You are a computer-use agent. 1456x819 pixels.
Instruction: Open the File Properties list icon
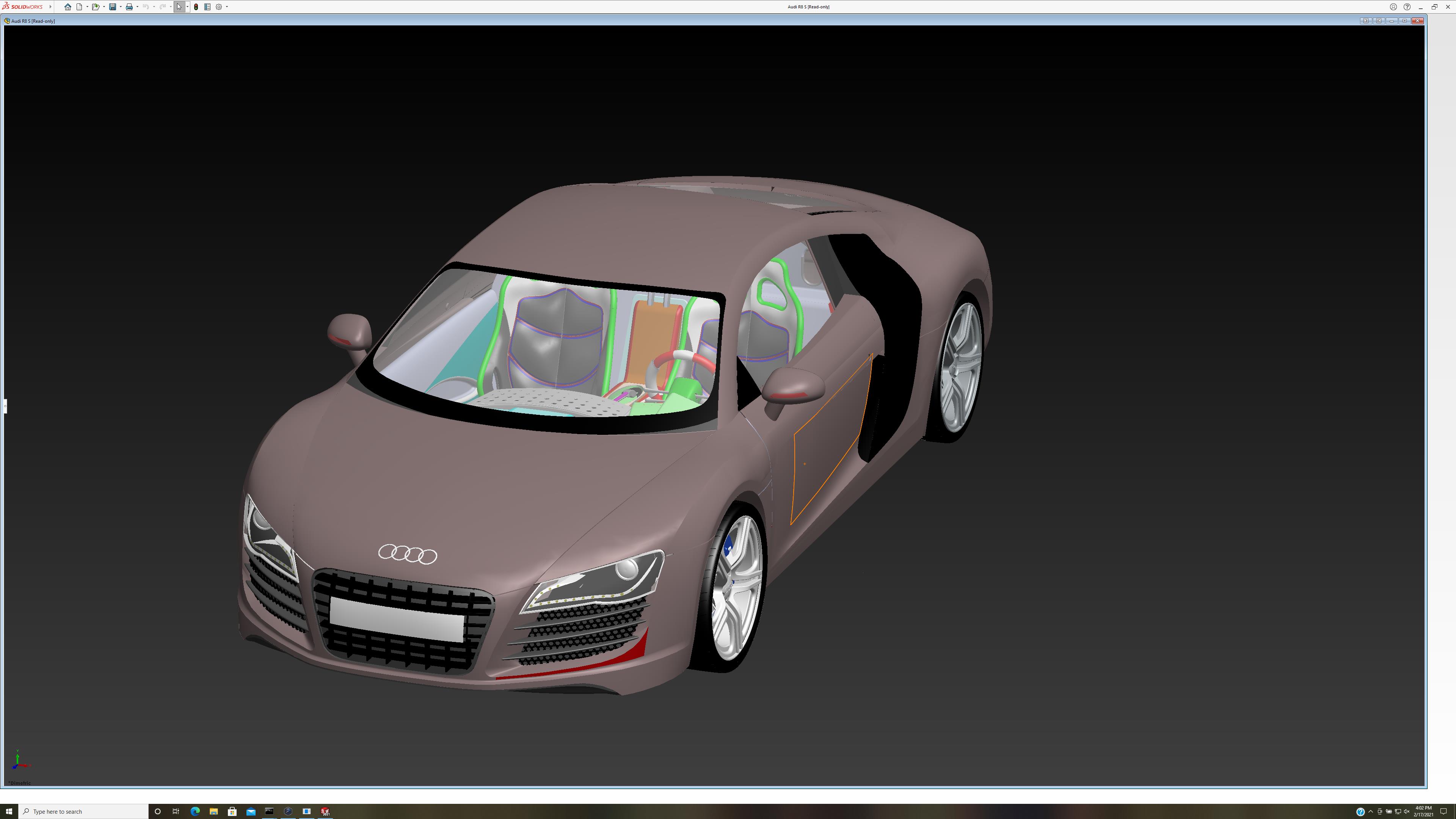207,7
